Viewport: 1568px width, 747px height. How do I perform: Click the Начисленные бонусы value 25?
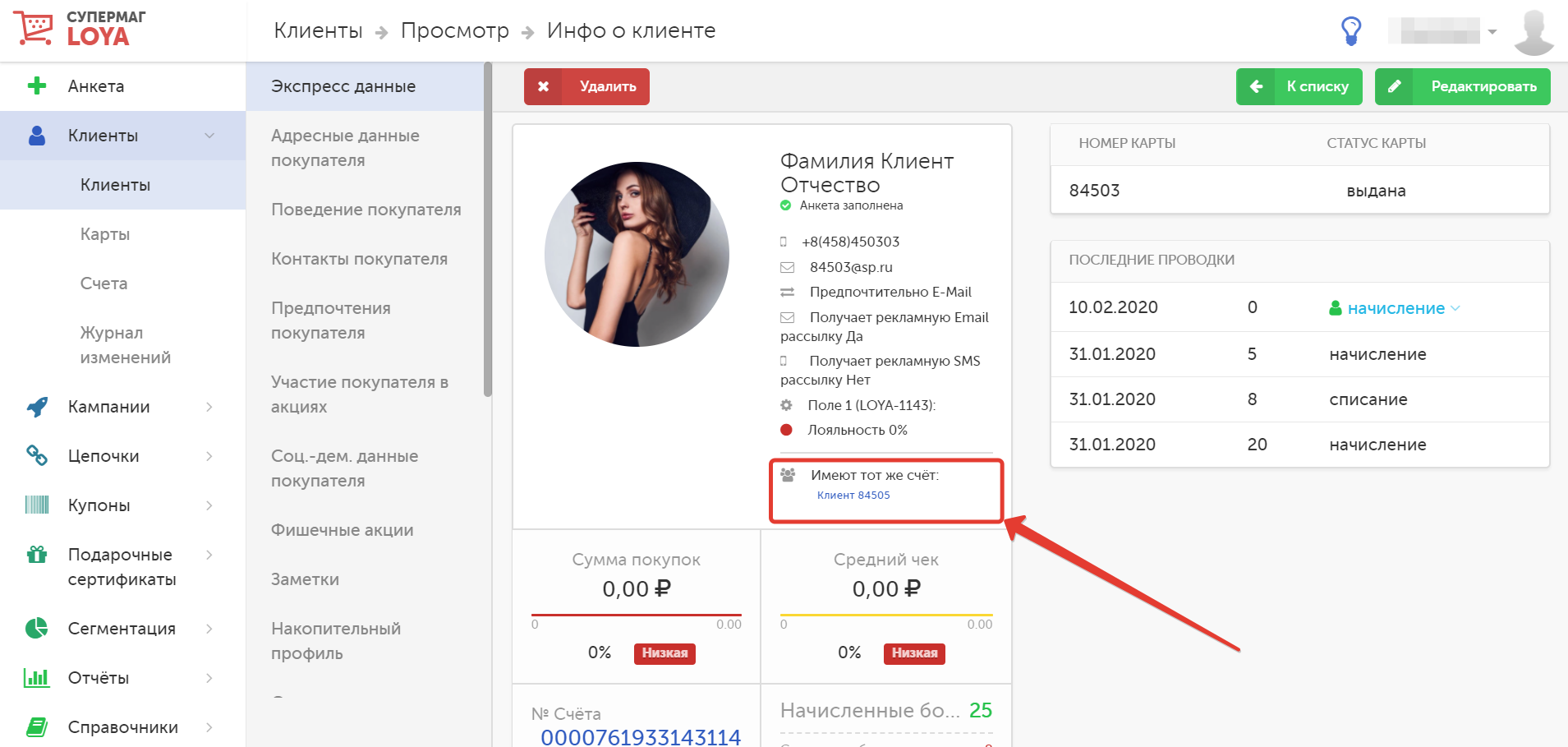(981, 710)
